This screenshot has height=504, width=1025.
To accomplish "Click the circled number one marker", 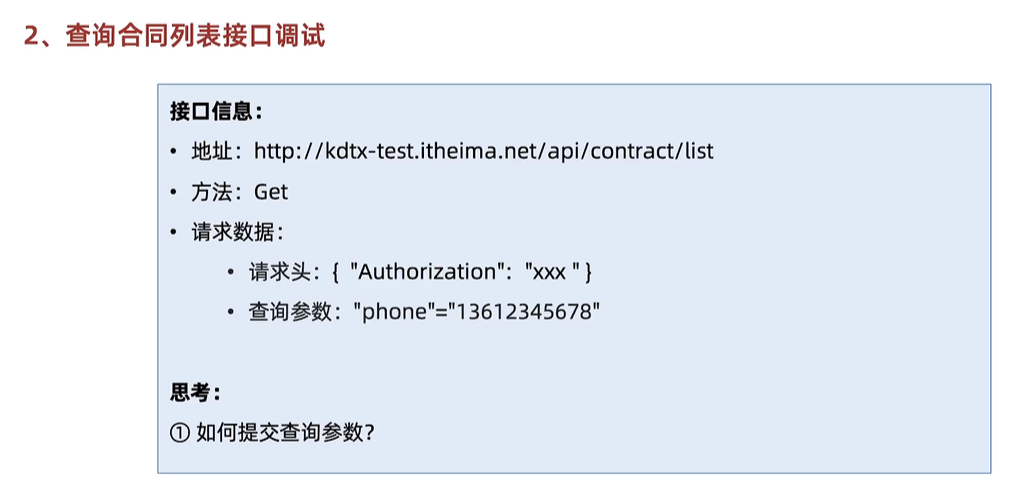I will [x=179, y=433].
